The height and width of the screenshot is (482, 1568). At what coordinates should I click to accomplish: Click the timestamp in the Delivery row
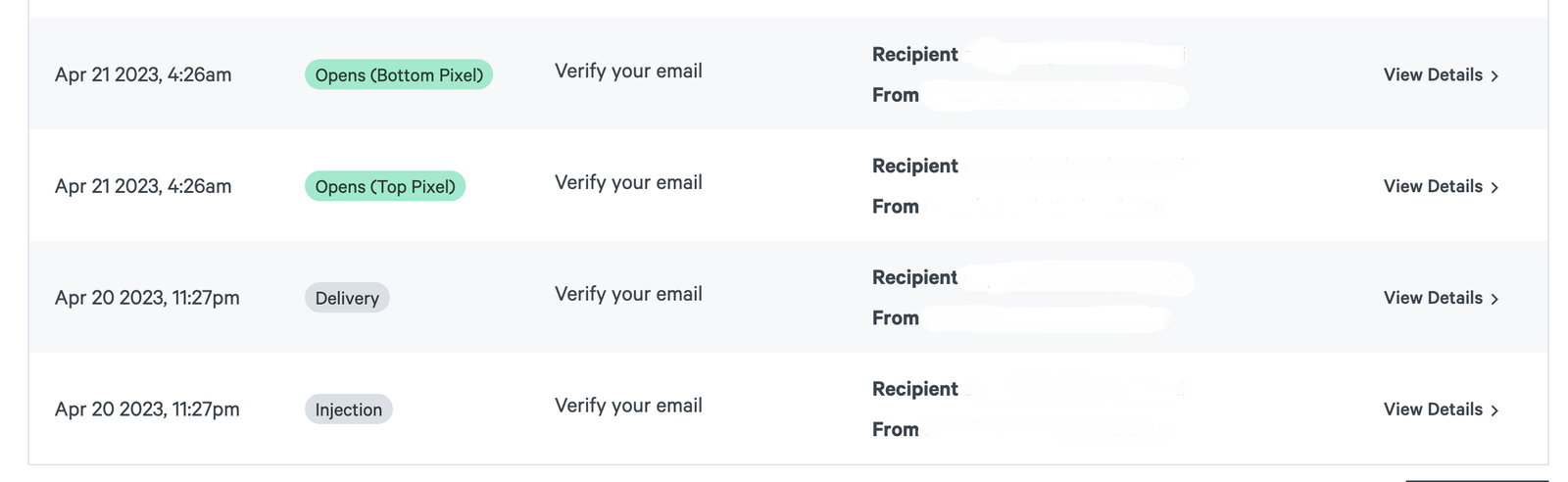(x=147, y=298)
